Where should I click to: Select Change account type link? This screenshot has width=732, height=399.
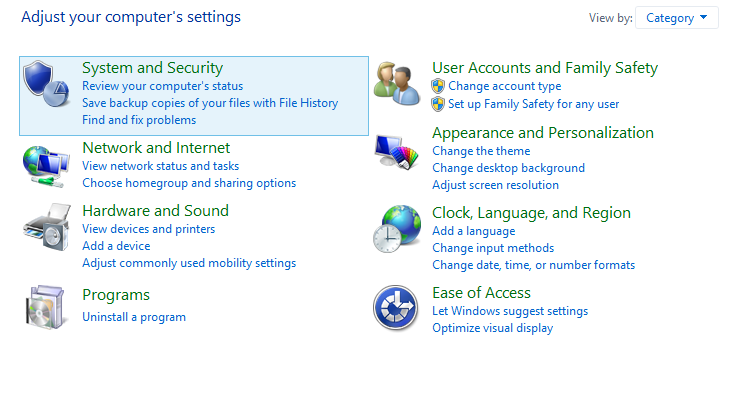[505, 86]
